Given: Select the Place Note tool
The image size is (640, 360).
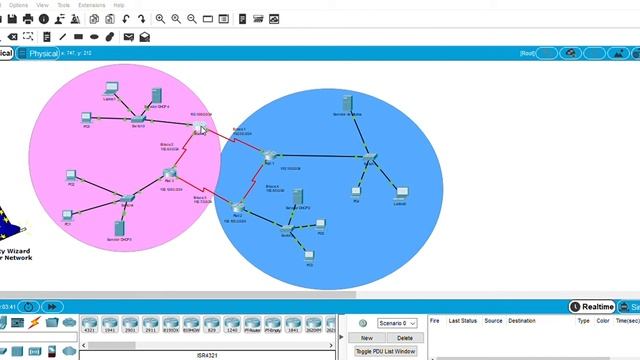Looking at the screenshot, I should point(47,37).
